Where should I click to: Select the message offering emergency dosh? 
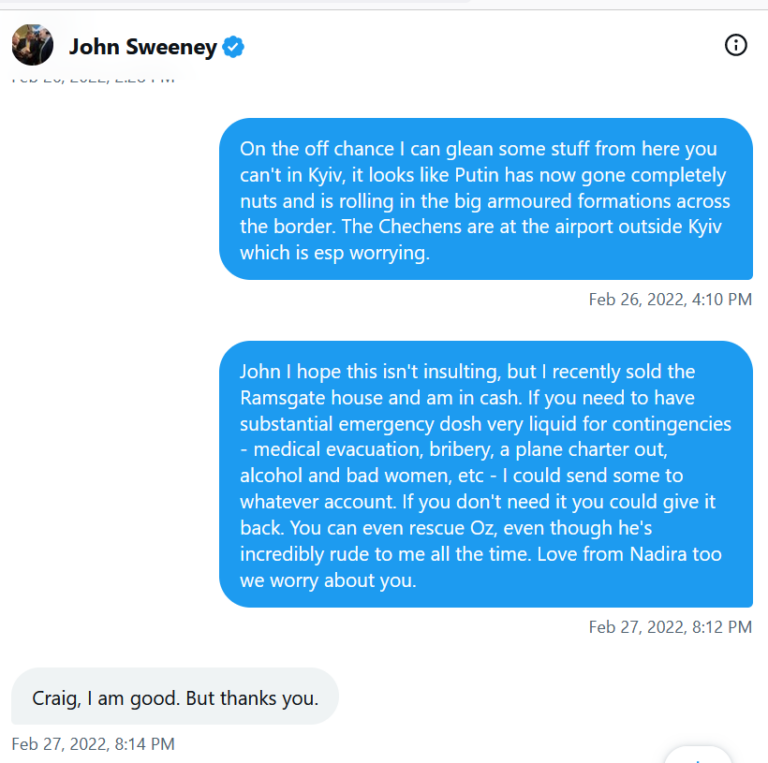tap(485, 475)
